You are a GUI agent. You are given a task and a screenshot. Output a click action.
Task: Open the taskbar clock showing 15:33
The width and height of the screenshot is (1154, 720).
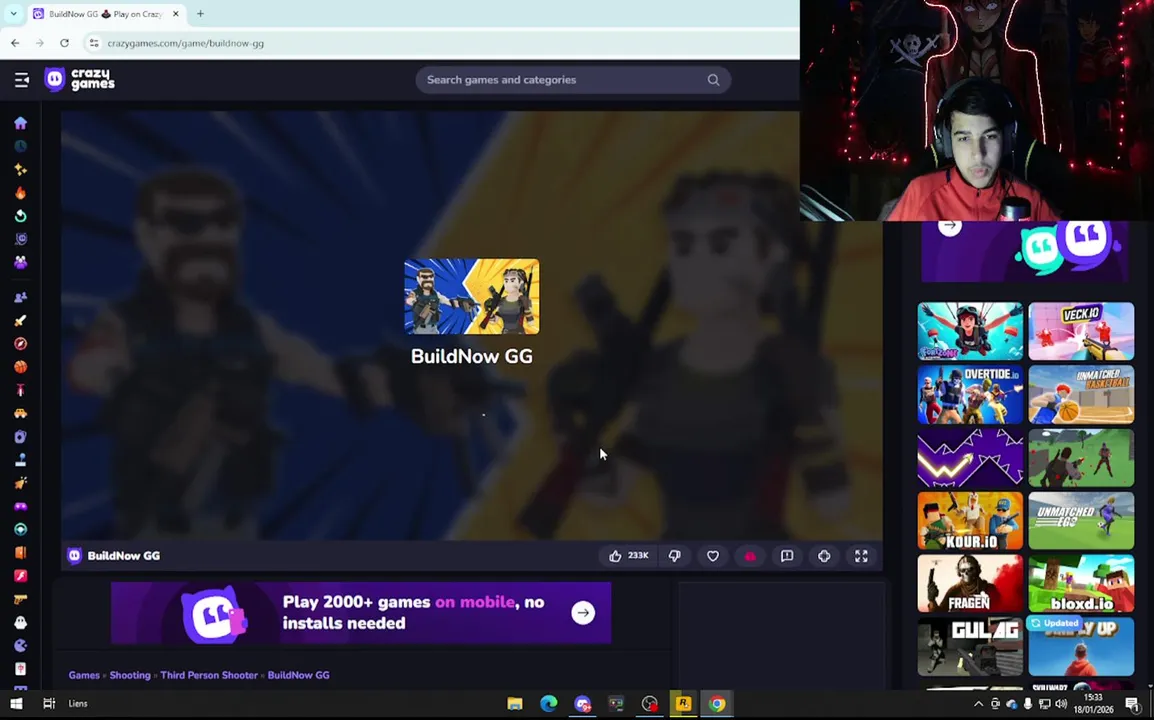tap(1094, 703)
